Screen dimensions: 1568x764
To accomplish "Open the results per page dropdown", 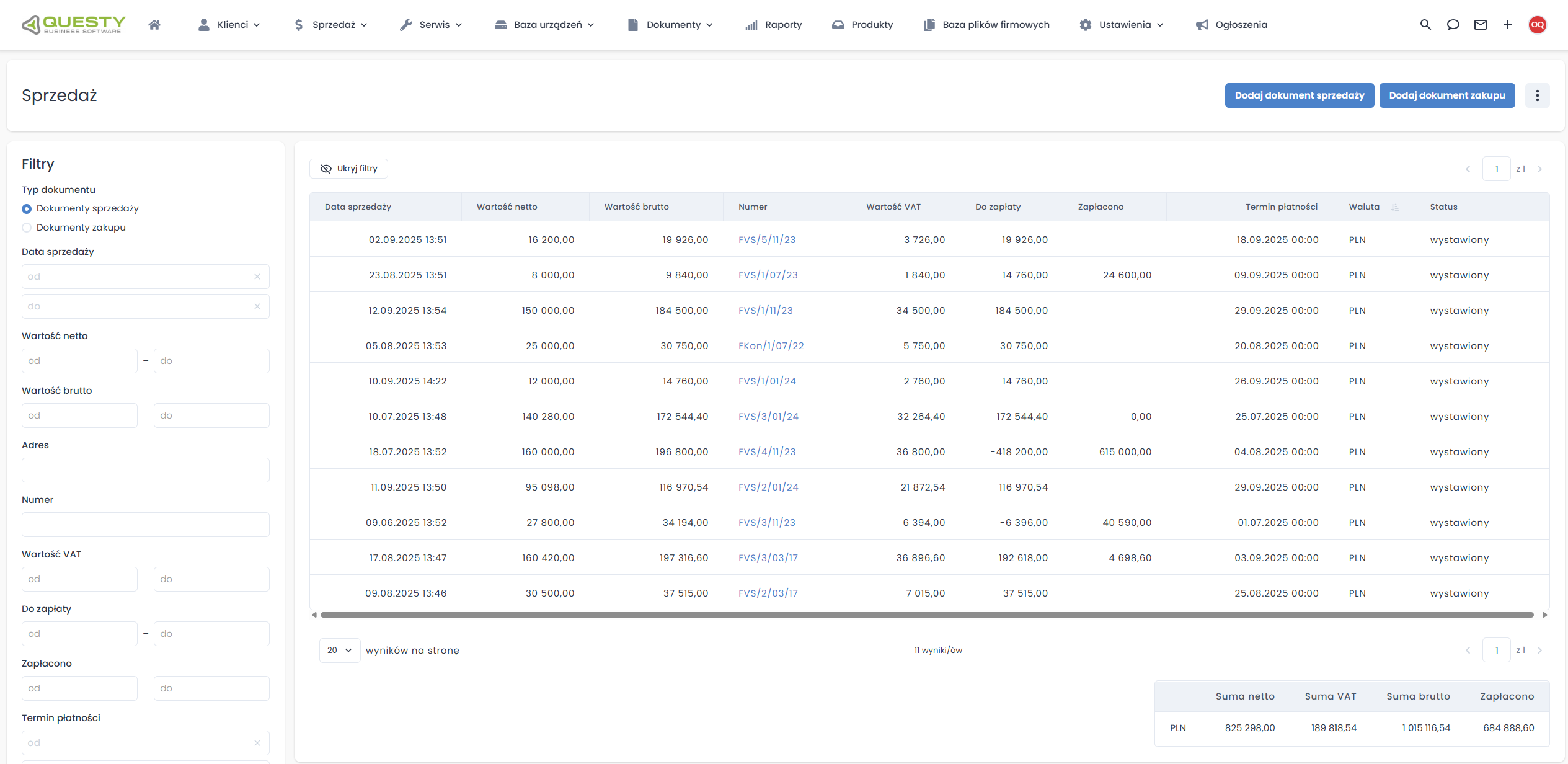I will 339,650.
